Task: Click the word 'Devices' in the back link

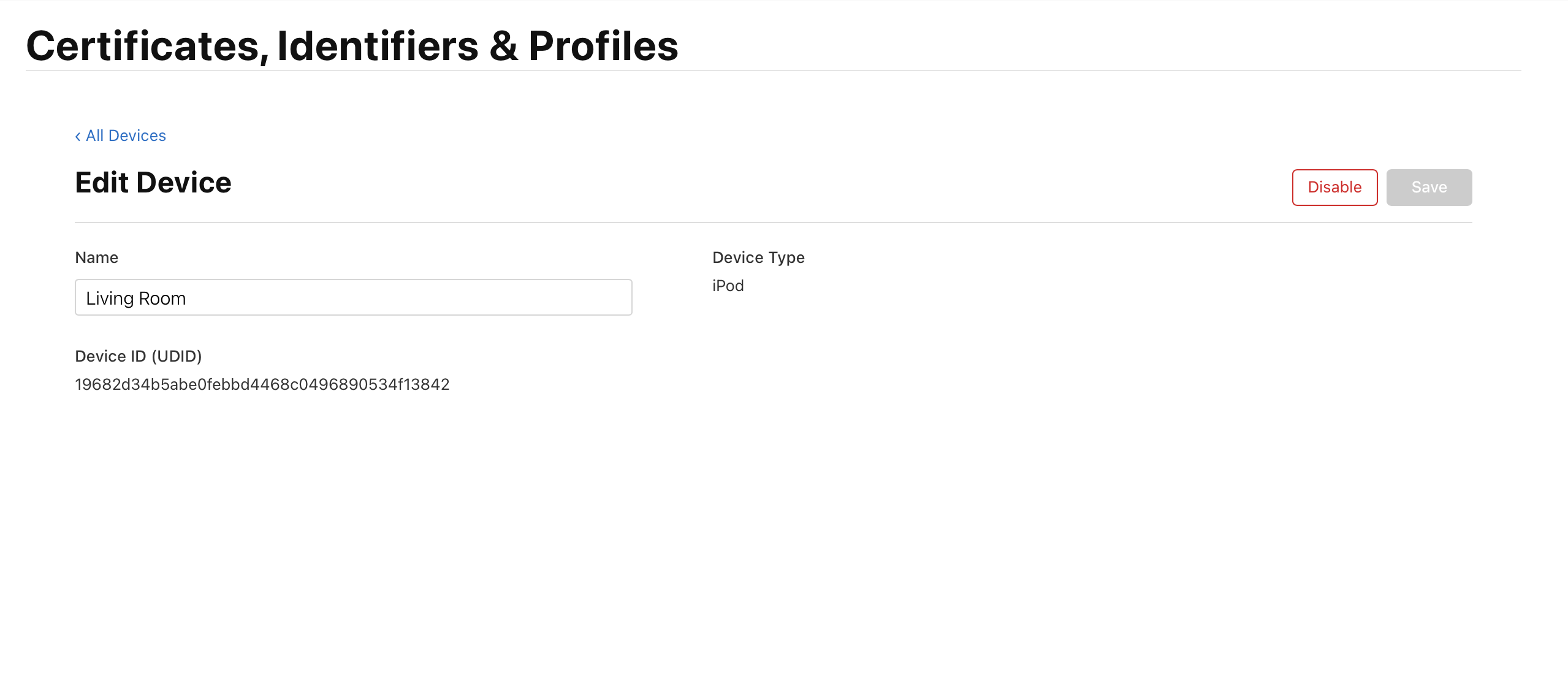Action: pyautogui.click(x=137, y=135)
